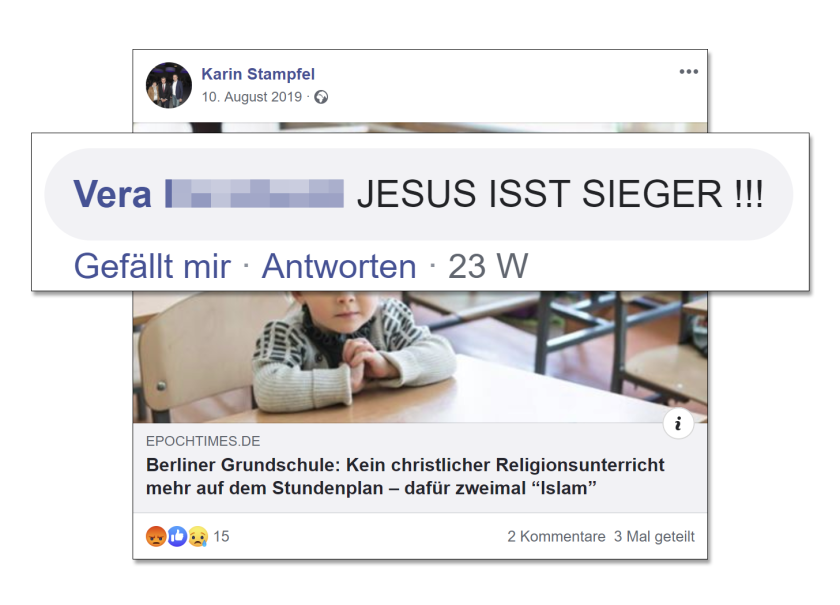
Task: Open the reactions count 15
Action: tap(221, 536)
